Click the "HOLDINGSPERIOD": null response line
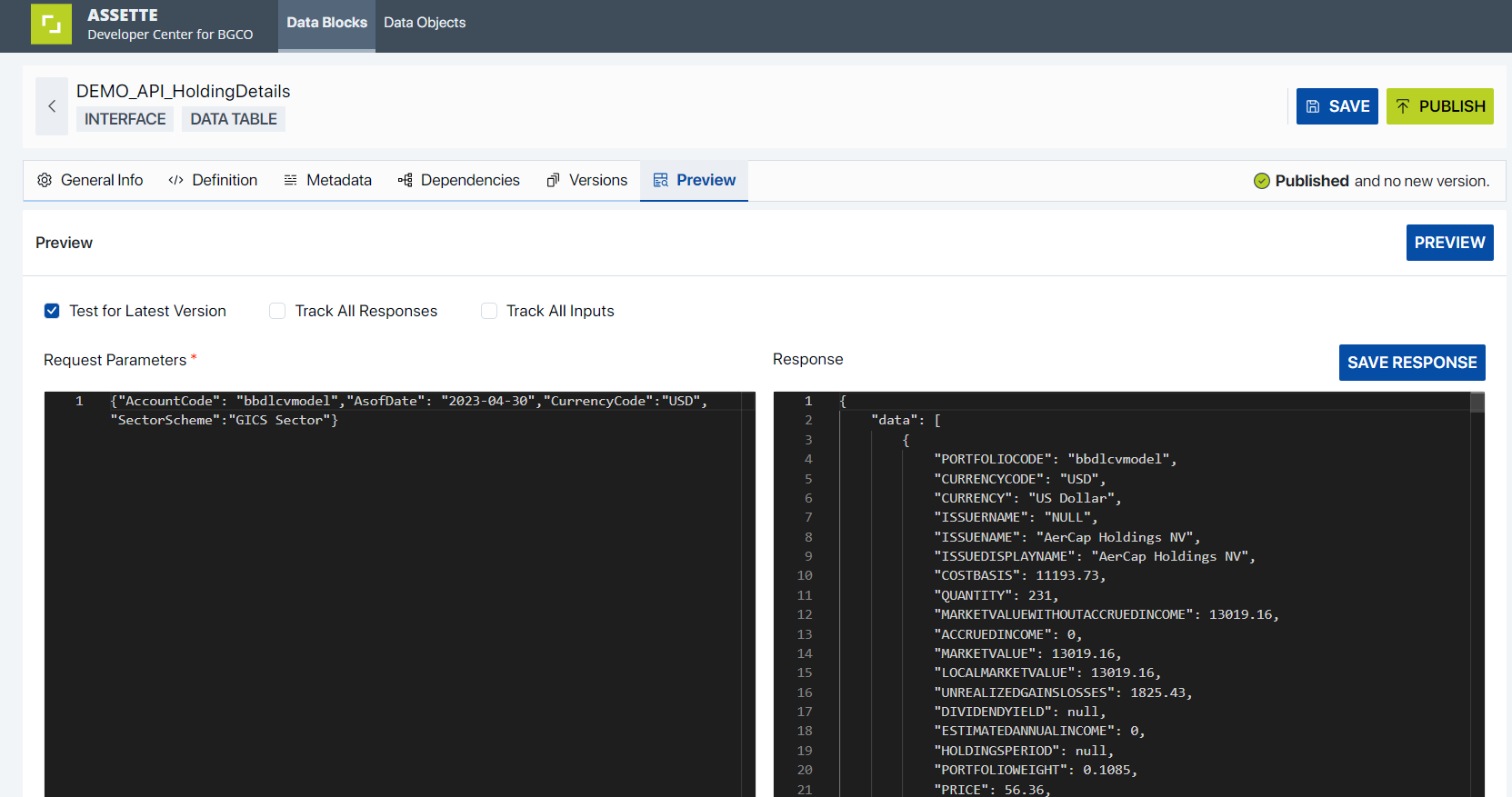 tap(1024, 751)
